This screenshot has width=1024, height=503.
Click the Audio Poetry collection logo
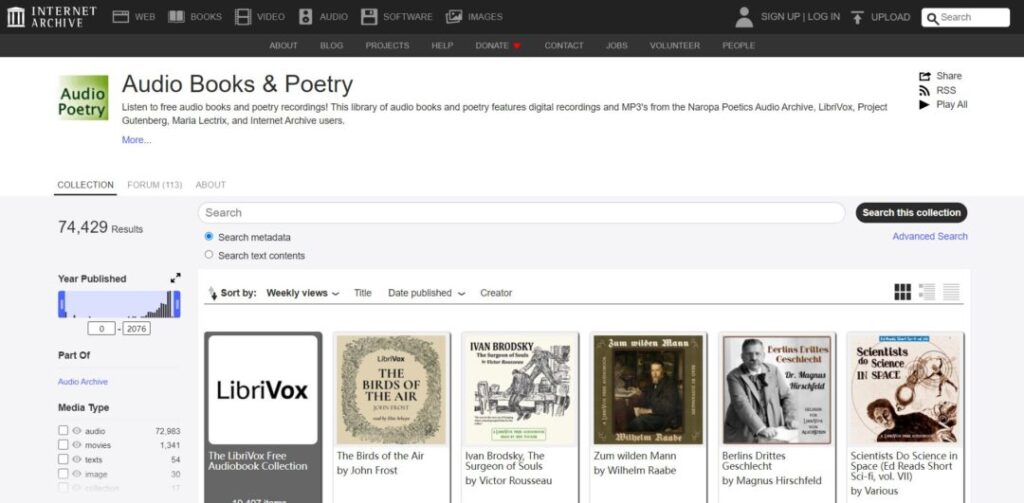click(x=83, y=97)
